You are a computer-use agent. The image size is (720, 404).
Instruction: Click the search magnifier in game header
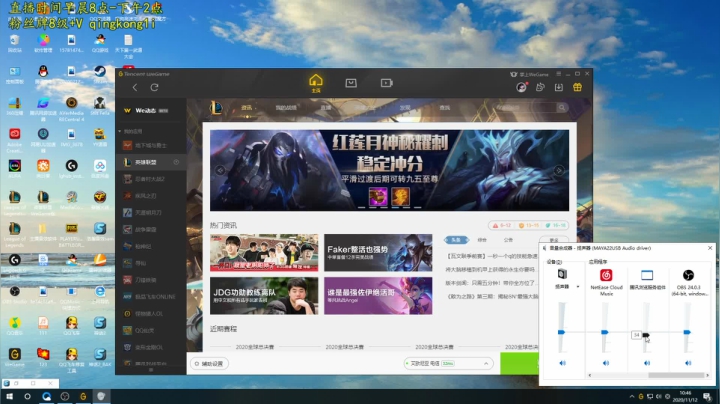(562, 107)
